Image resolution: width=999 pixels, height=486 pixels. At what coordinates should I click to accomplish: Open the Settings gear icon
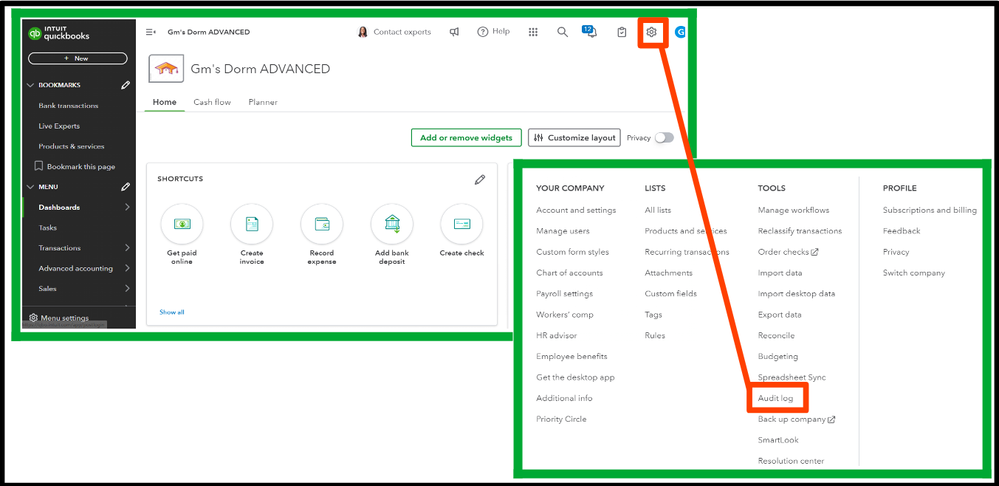pos(651,32)
